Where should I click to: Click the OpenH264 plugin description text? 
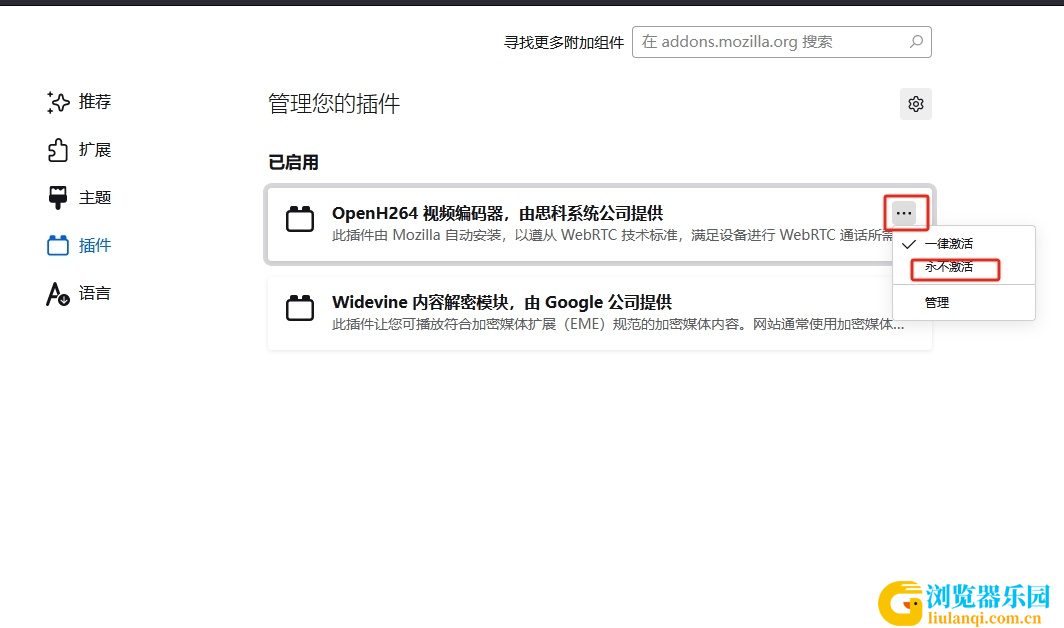[x=612, y=236]
